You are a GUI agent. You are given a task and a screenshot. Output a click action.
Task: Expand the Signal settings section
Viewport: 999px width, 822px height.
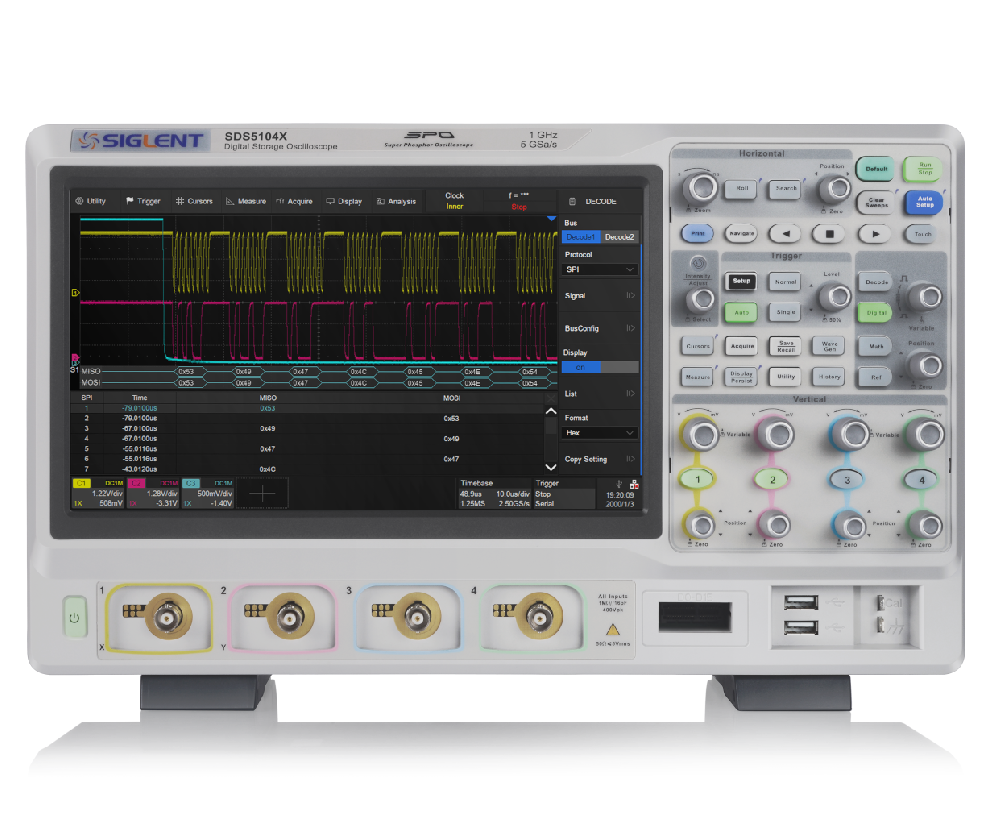[x=600, y=296]
